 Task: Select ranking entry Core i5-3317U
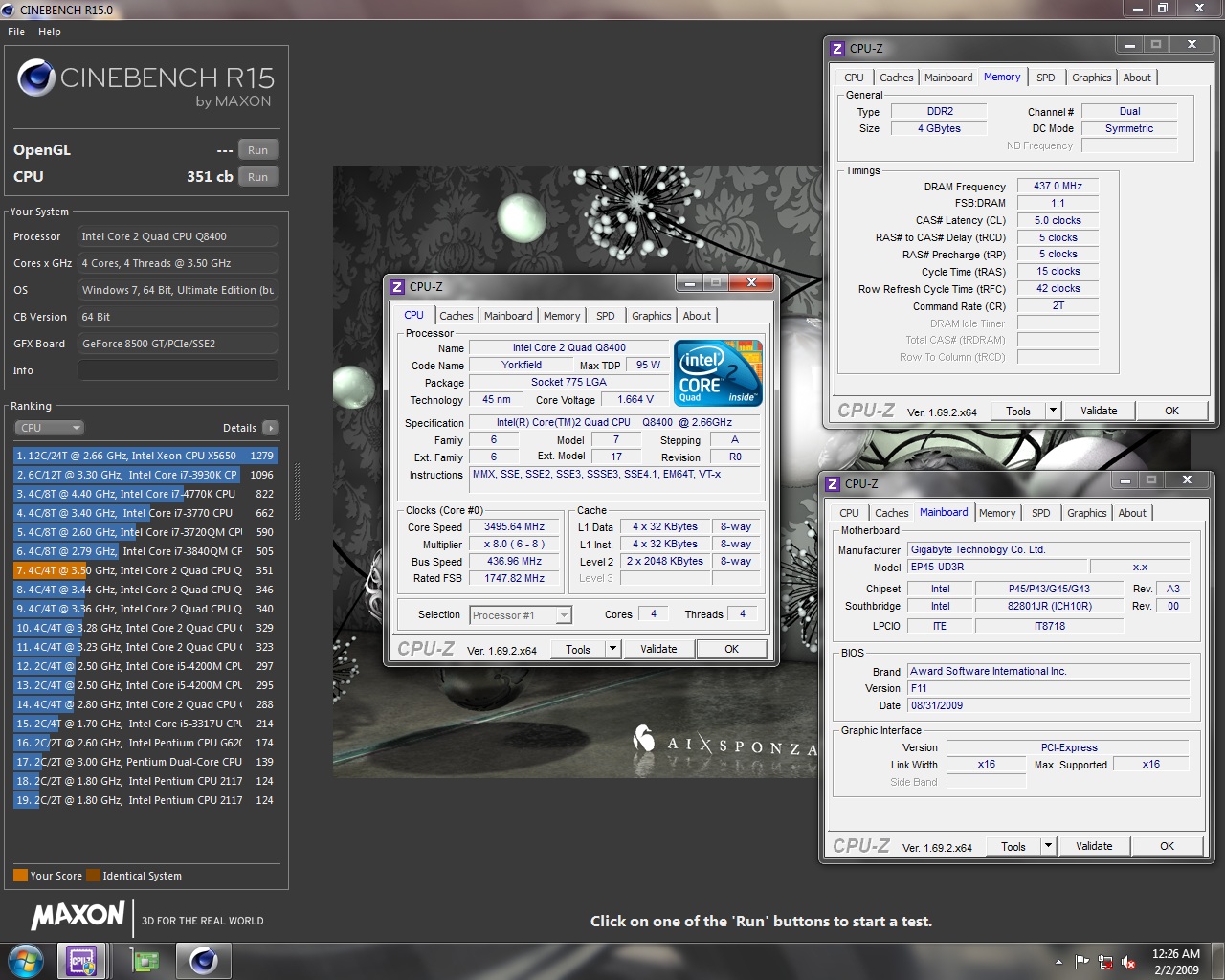(x=145, y=724)
